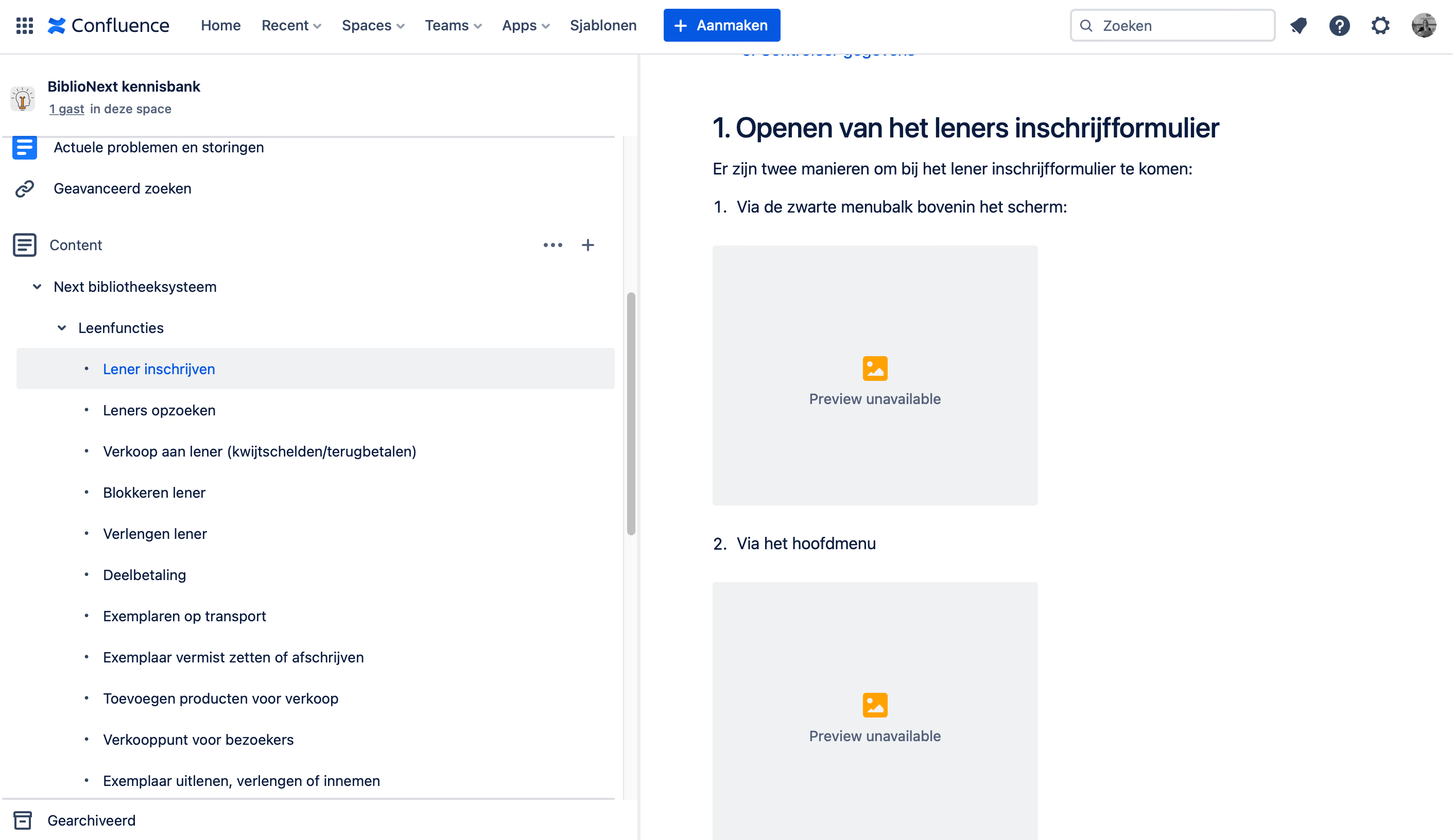1453x840 pixels.
Task: Open the Leners opzoeken page
Action: [x=159, y=411]
